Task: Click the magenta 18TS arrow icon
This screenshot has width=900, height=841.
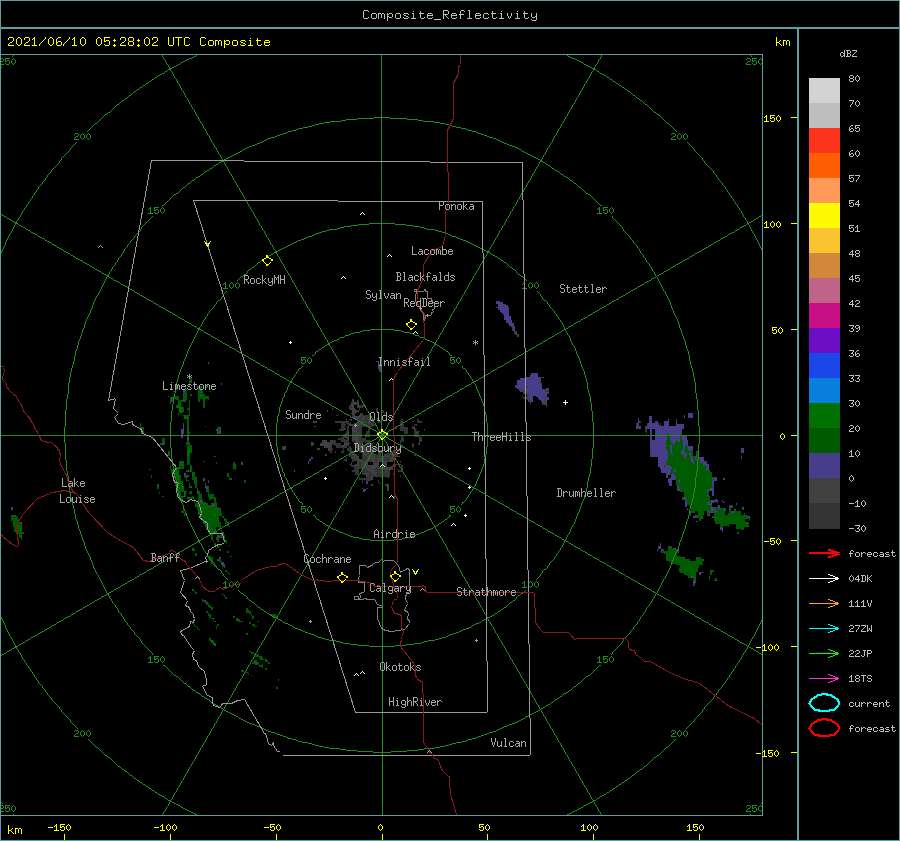Action: pos(824,679)
